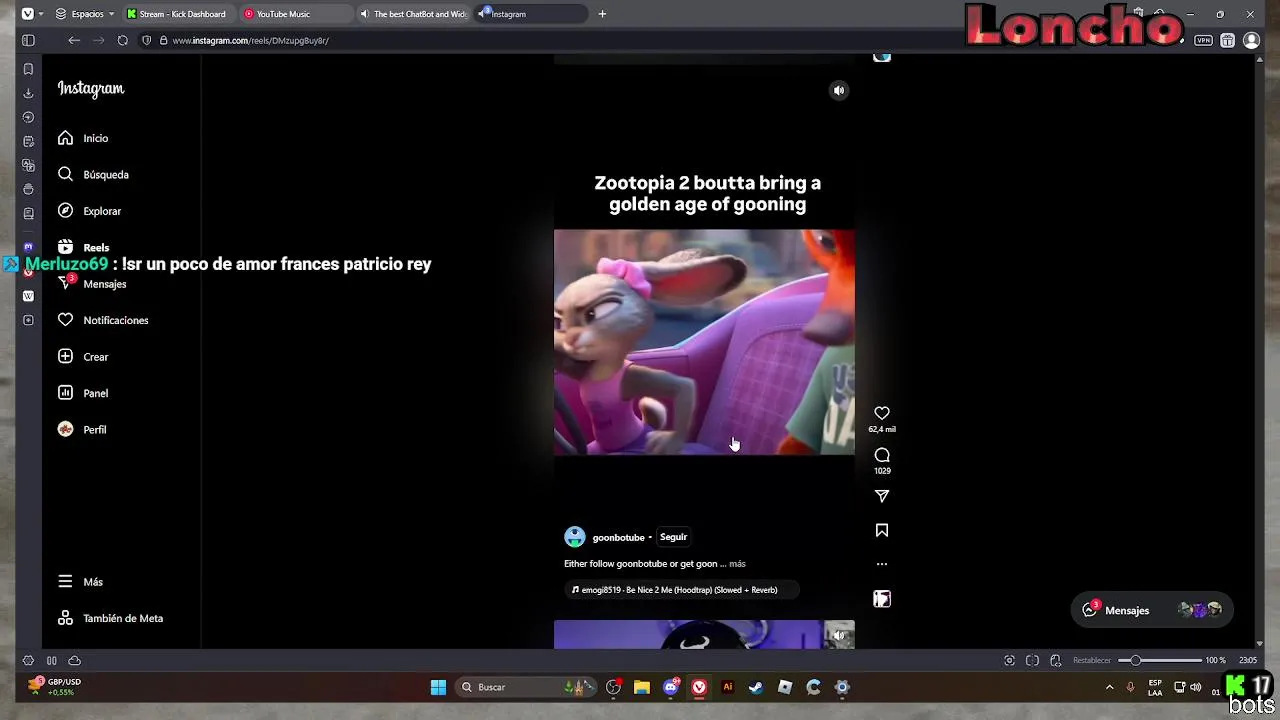The width and height of the screenshot is (1280, 720).
Task: Open Discord from the taskbar
Action: [671, 687]
